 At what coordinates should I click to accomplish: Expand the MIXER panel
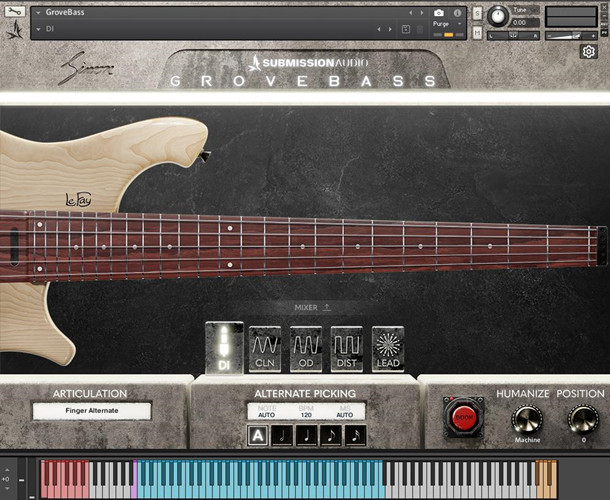pos(313,307)
